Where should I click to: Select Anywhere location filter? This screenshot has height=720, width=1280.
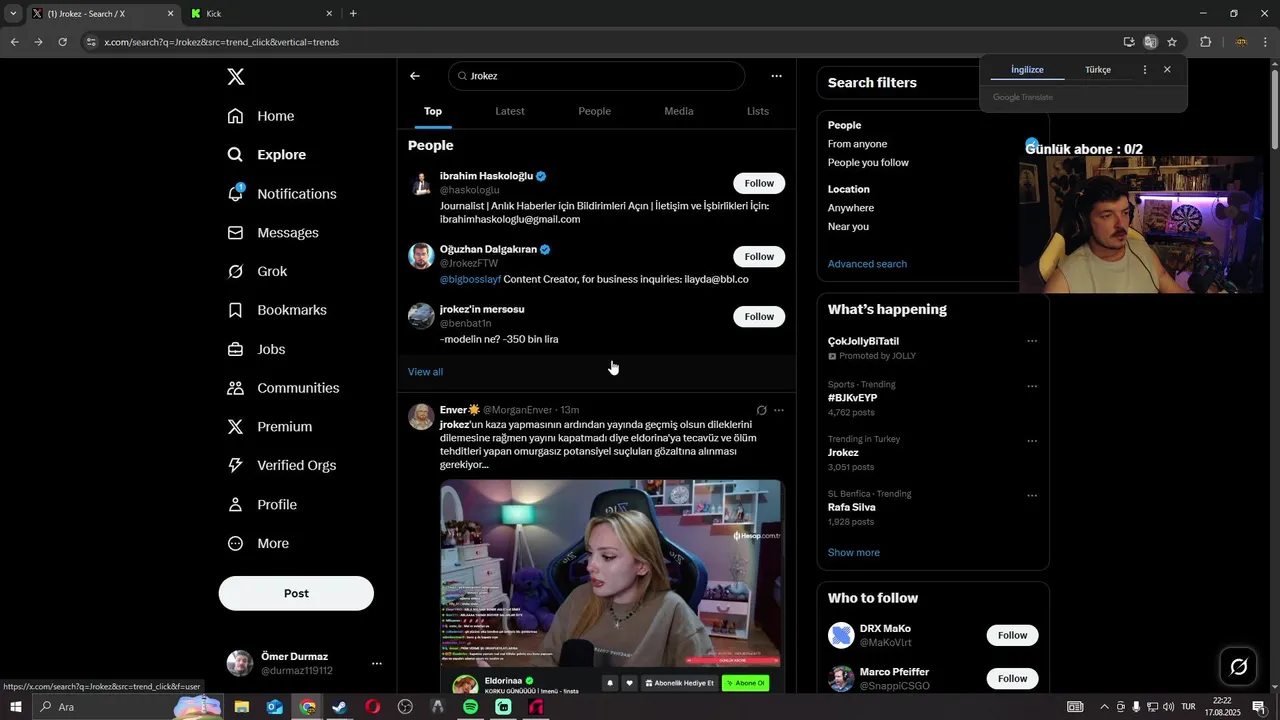pyautogui.click(x=851, y=208)
